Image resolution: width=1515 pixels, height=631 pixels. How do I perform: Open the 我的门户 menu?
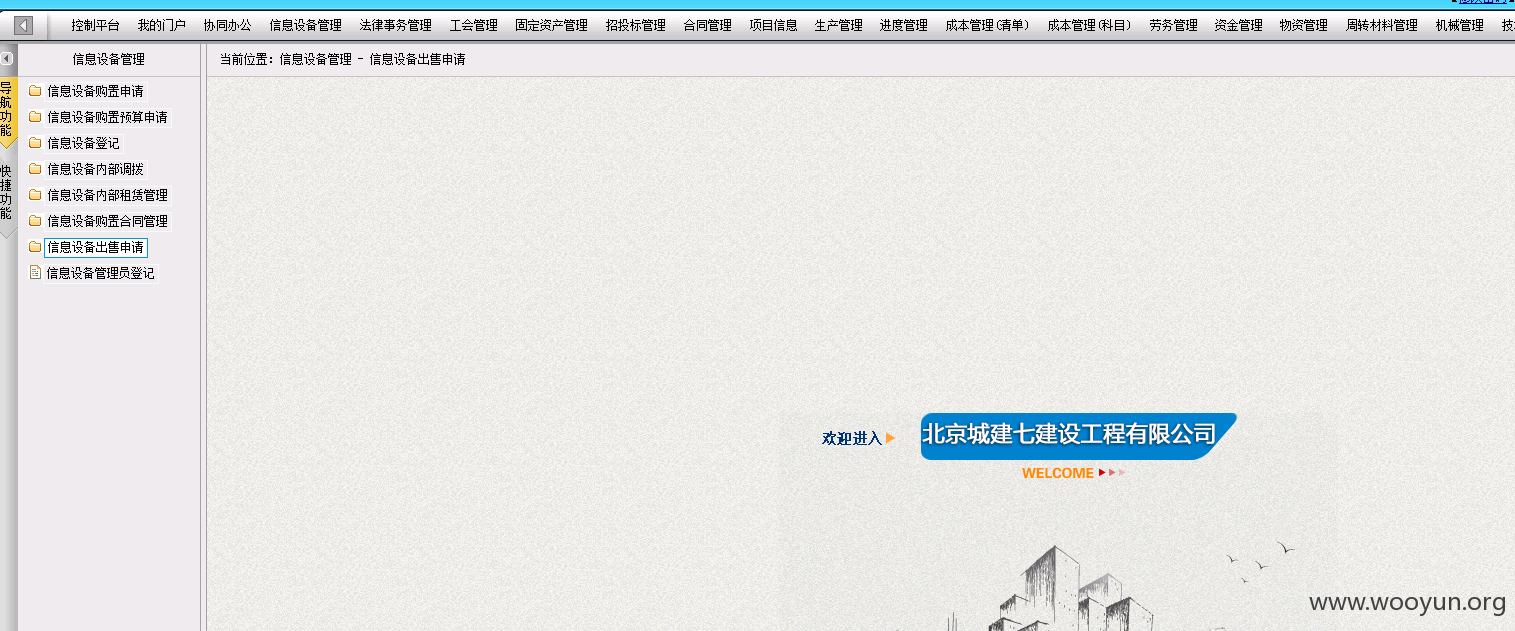pyautogui.click(x=161, y=26)
